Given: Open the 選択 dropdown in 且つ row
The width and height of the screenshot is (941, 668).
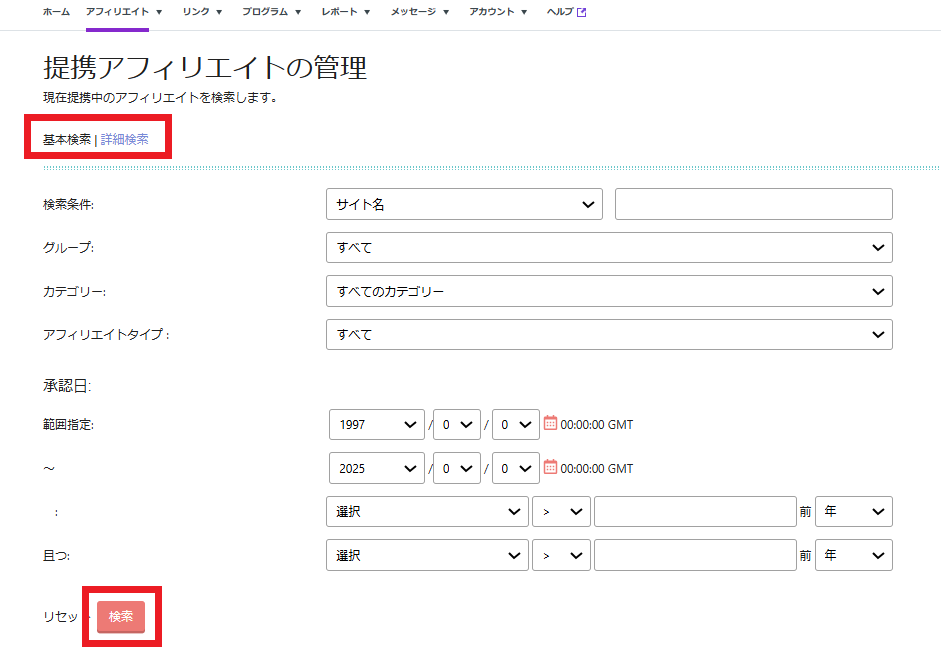Looking at the screenshot, I should pos(427,555).
